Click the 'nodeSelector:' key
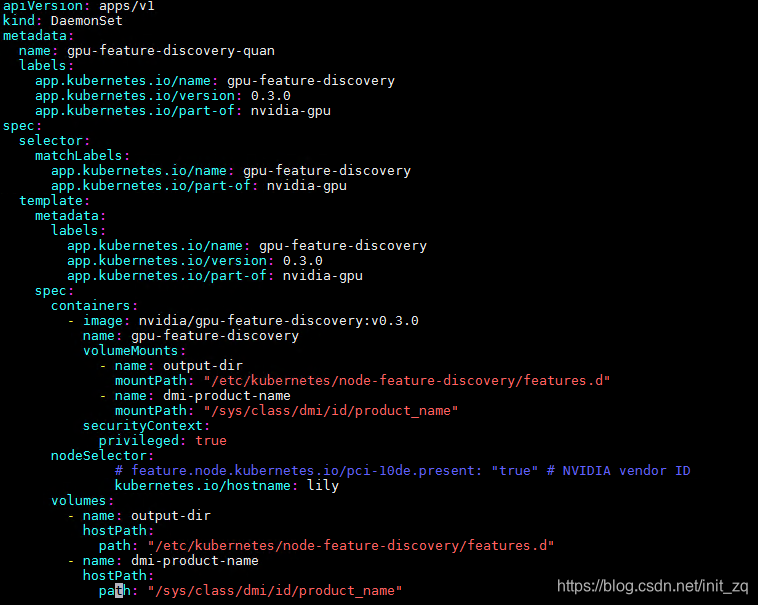Screen dimensions: 758x605 click(x=102, y=455)
